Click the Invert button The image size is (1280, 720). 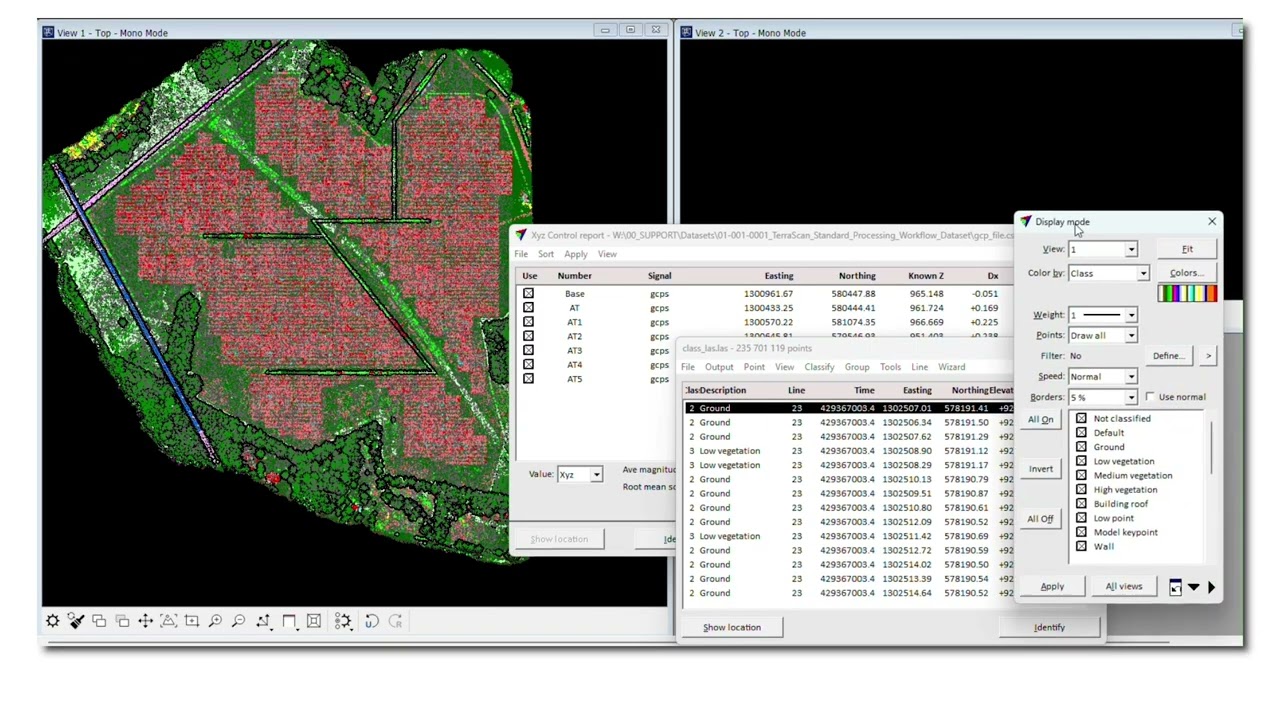coord(1040,469)
